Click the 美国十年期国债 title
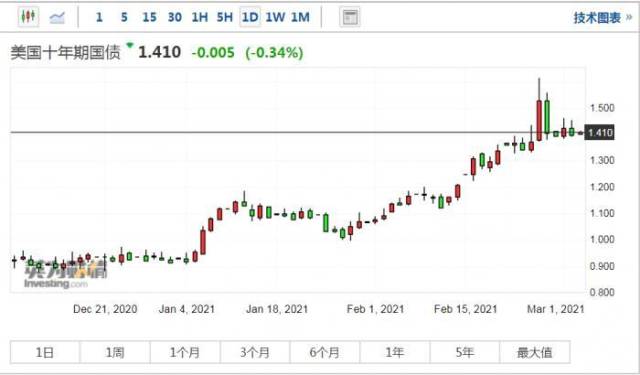The height and width of the screenshot is (375, 640). (65, 53)
